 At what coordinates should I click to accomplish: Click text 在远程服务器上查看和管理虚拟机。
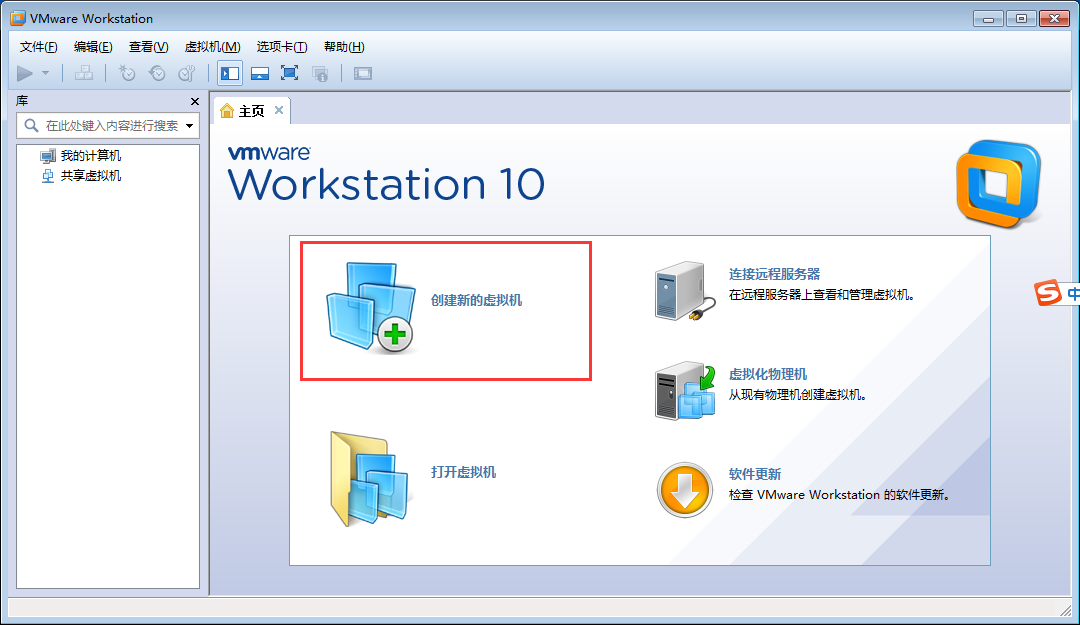822,295
